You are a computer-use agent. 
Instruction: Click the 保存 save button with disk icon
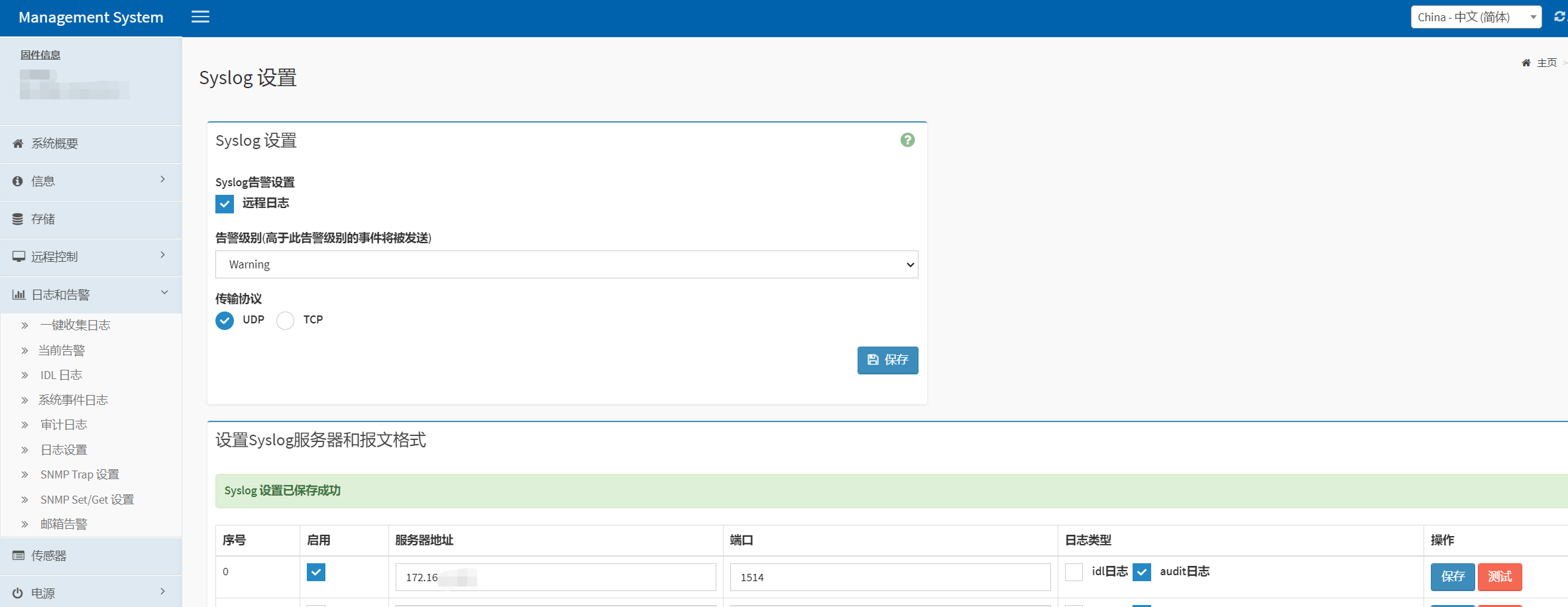tap(887, 360)
